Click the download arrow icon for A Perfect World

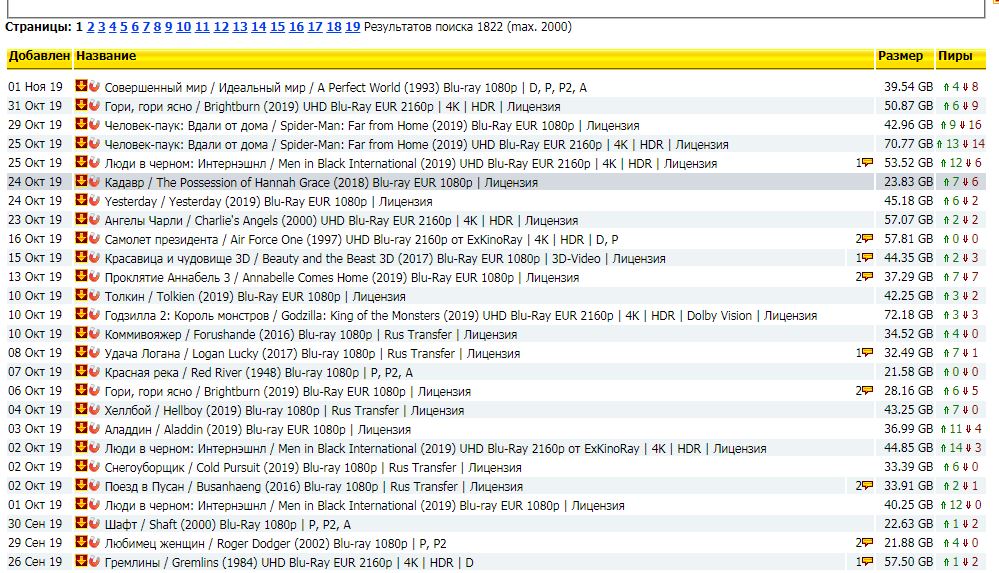pyautogui.click(x=81, y=87)
